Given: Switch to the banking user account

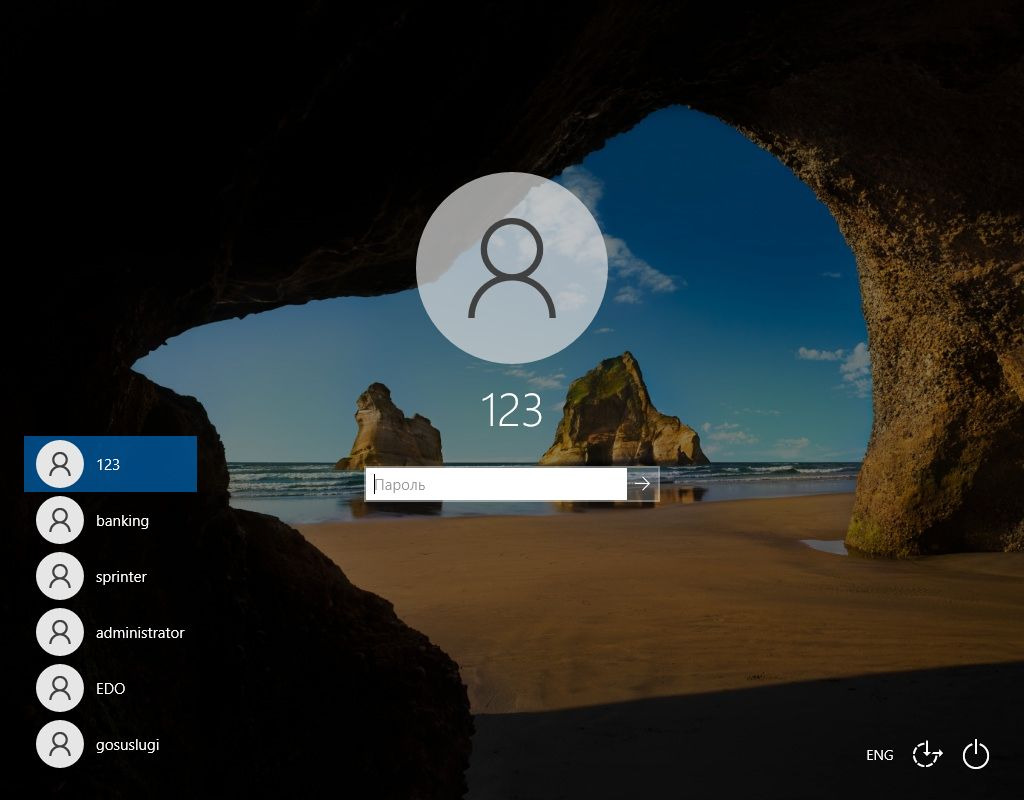Looking at the screenshot, I should tap(122, 521).
